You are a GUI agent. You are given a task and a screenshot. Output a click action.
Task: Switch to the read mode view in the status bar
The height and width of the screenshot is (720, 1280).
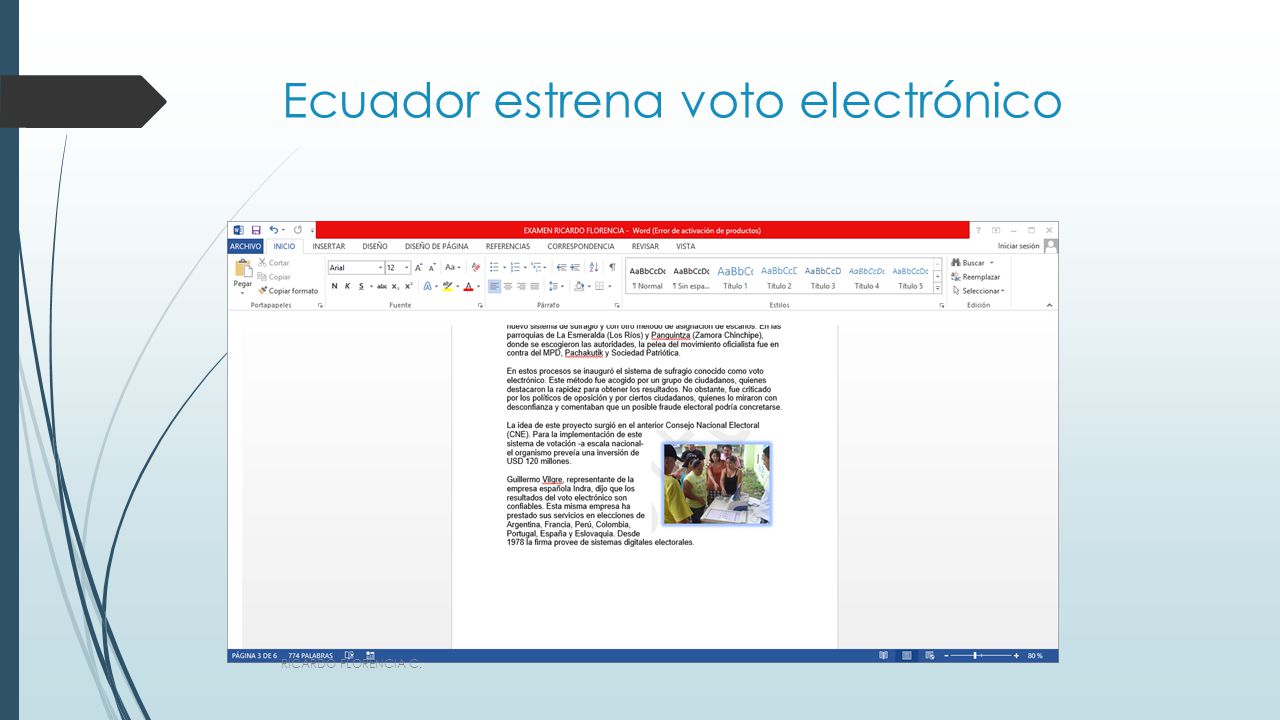pyautogui.click(x=884, y=655)
